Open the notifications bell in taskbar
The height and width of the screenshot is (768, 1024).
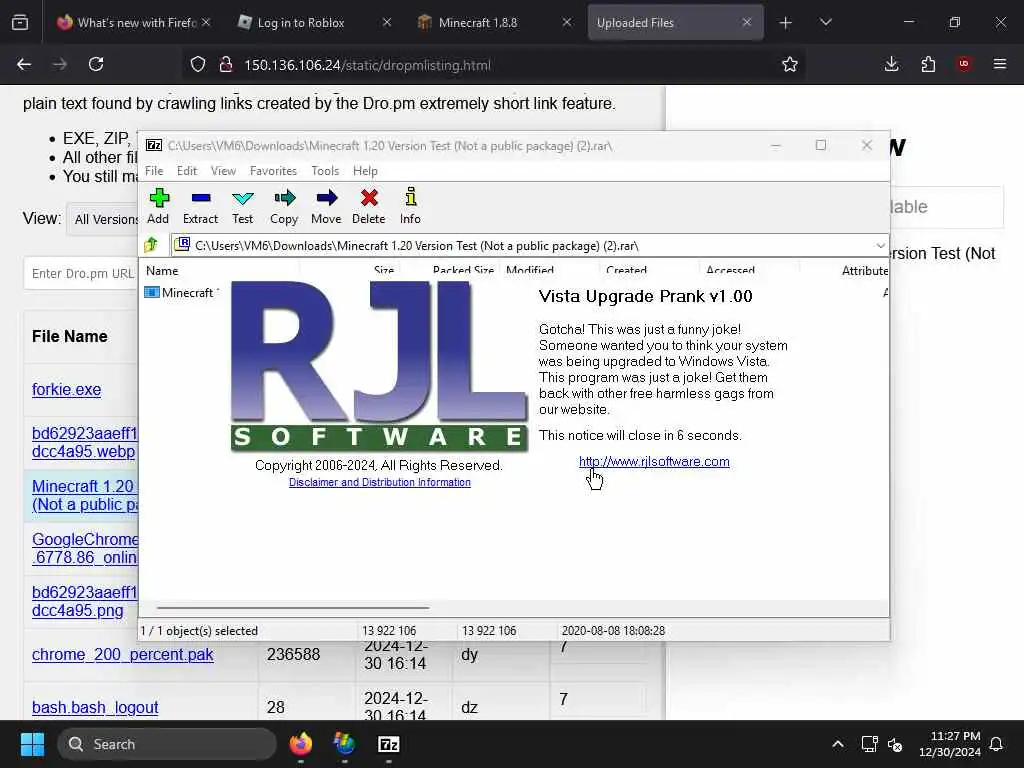pyautogui.click(x=997, y=744)
